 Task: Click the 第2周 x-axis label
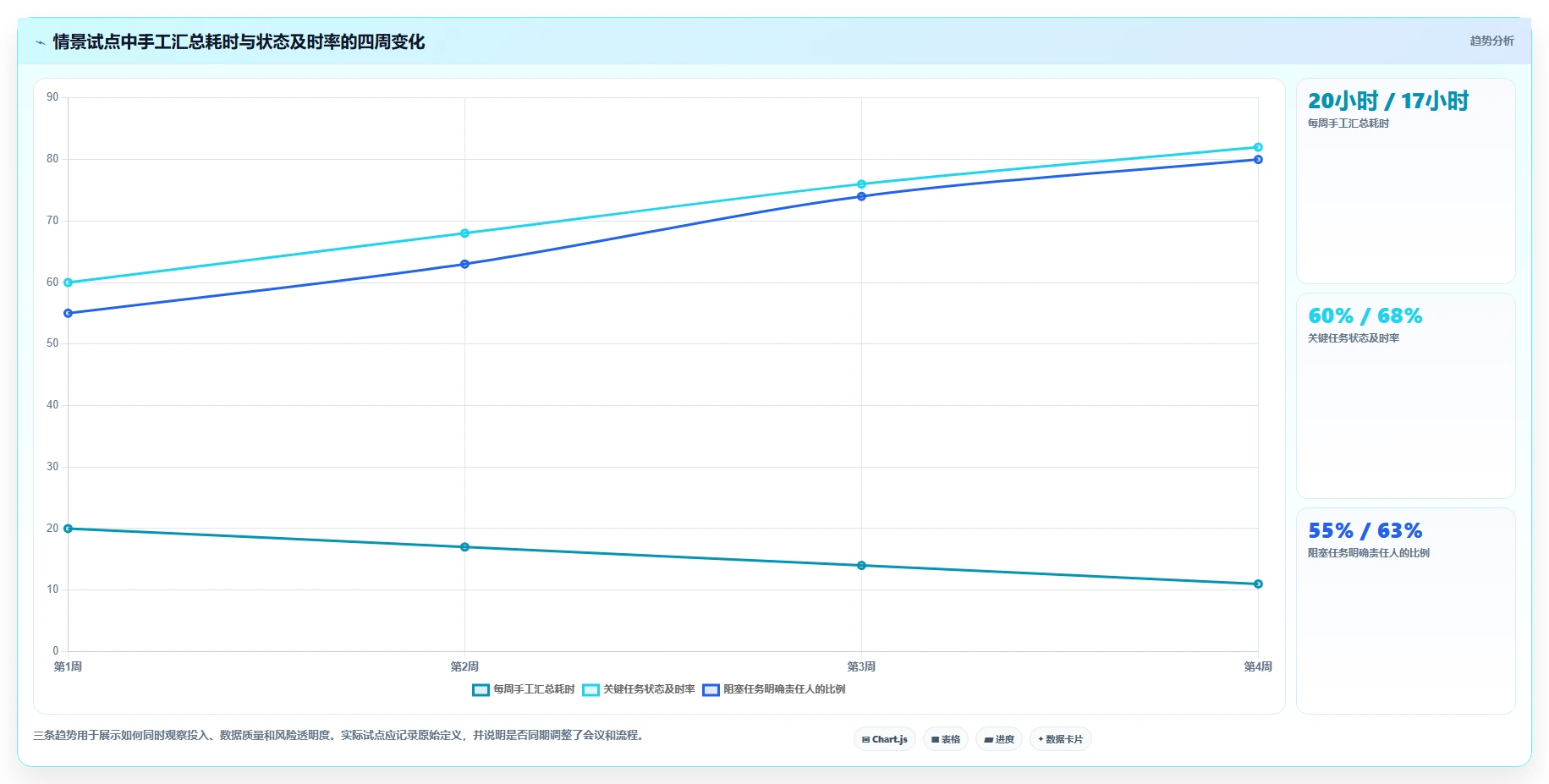point(464,666)
